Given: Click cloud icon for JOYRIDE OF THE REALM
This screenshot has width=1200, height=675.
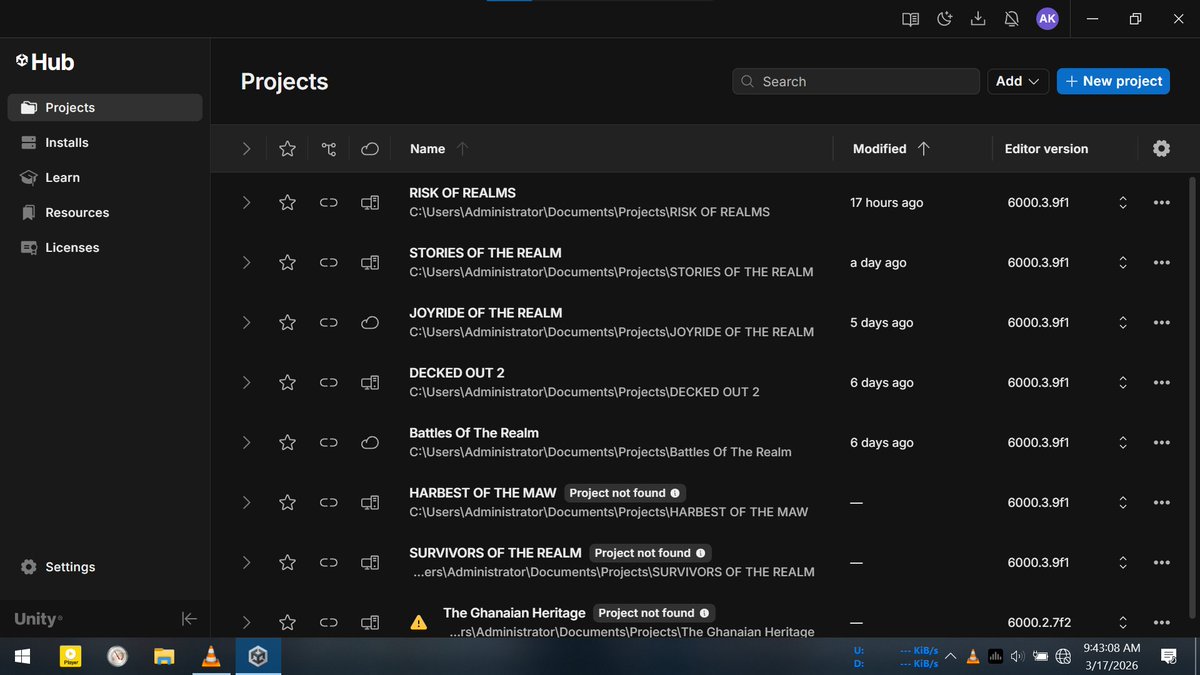Looking at the screenshot, I should pos(370,322).
